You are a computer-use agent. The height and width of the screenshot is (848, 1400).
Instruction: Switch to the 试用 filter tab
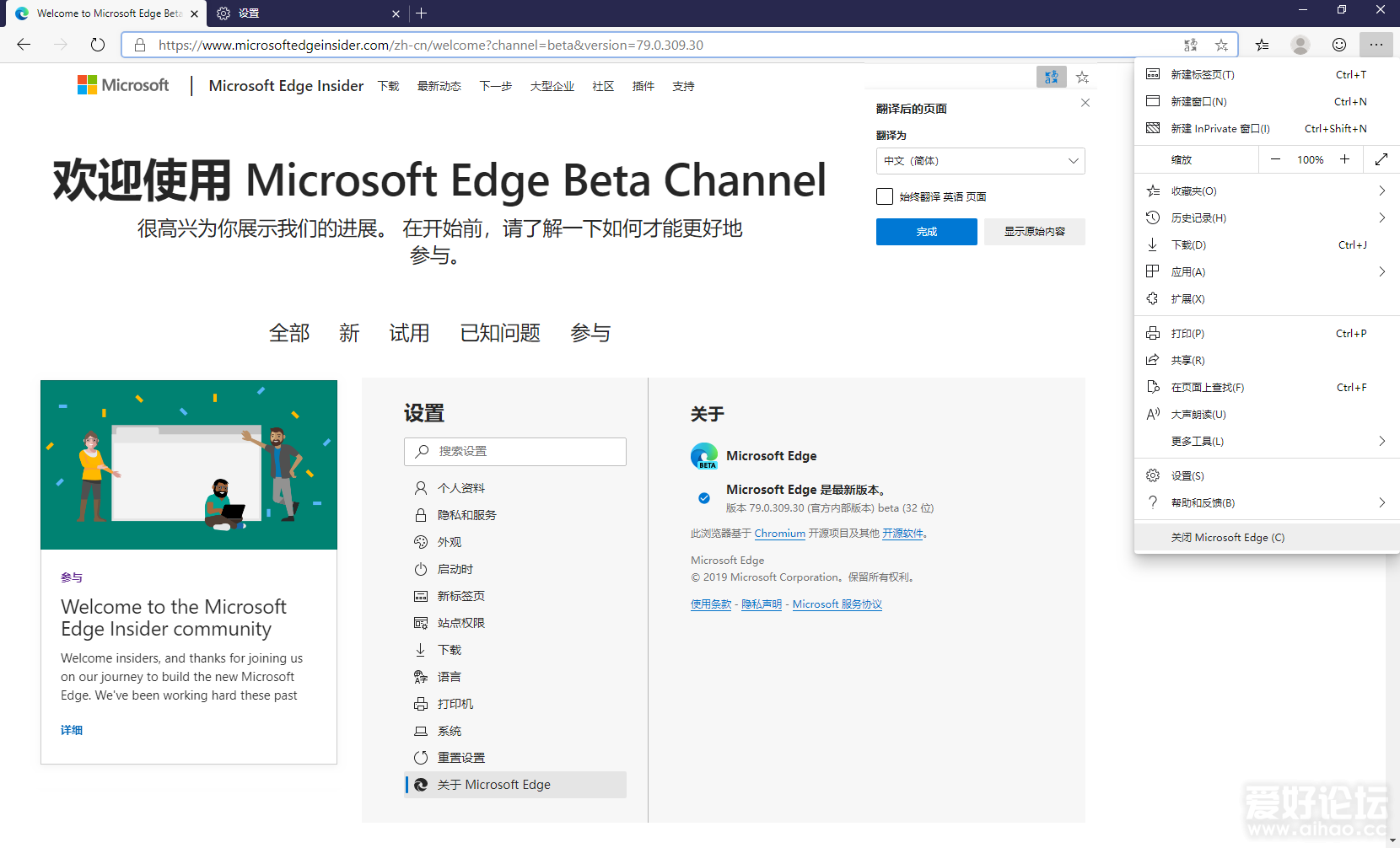click(409, 333)
